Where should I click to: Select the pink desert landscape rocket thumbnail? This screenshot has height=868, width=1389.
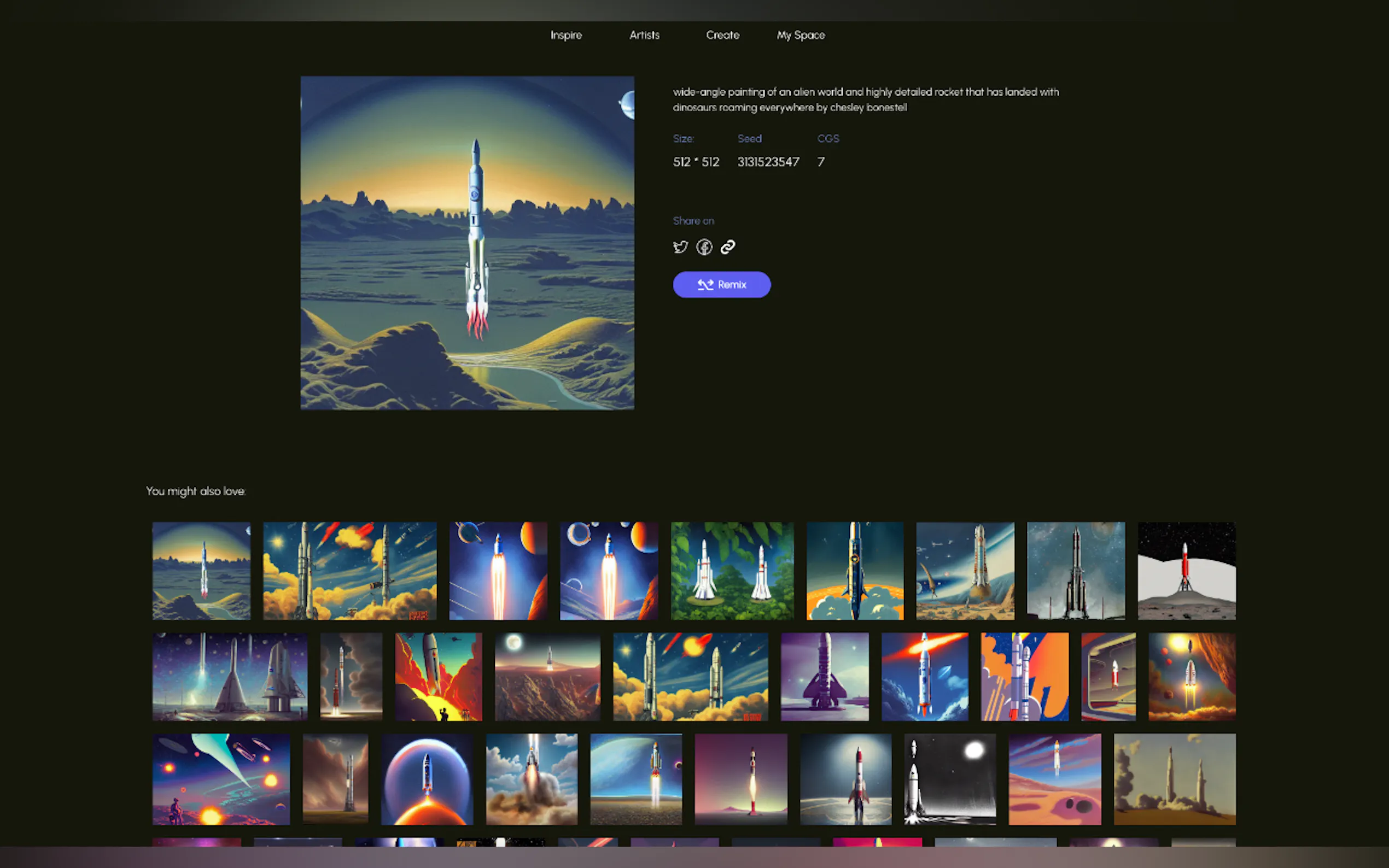pos(1055,779)
